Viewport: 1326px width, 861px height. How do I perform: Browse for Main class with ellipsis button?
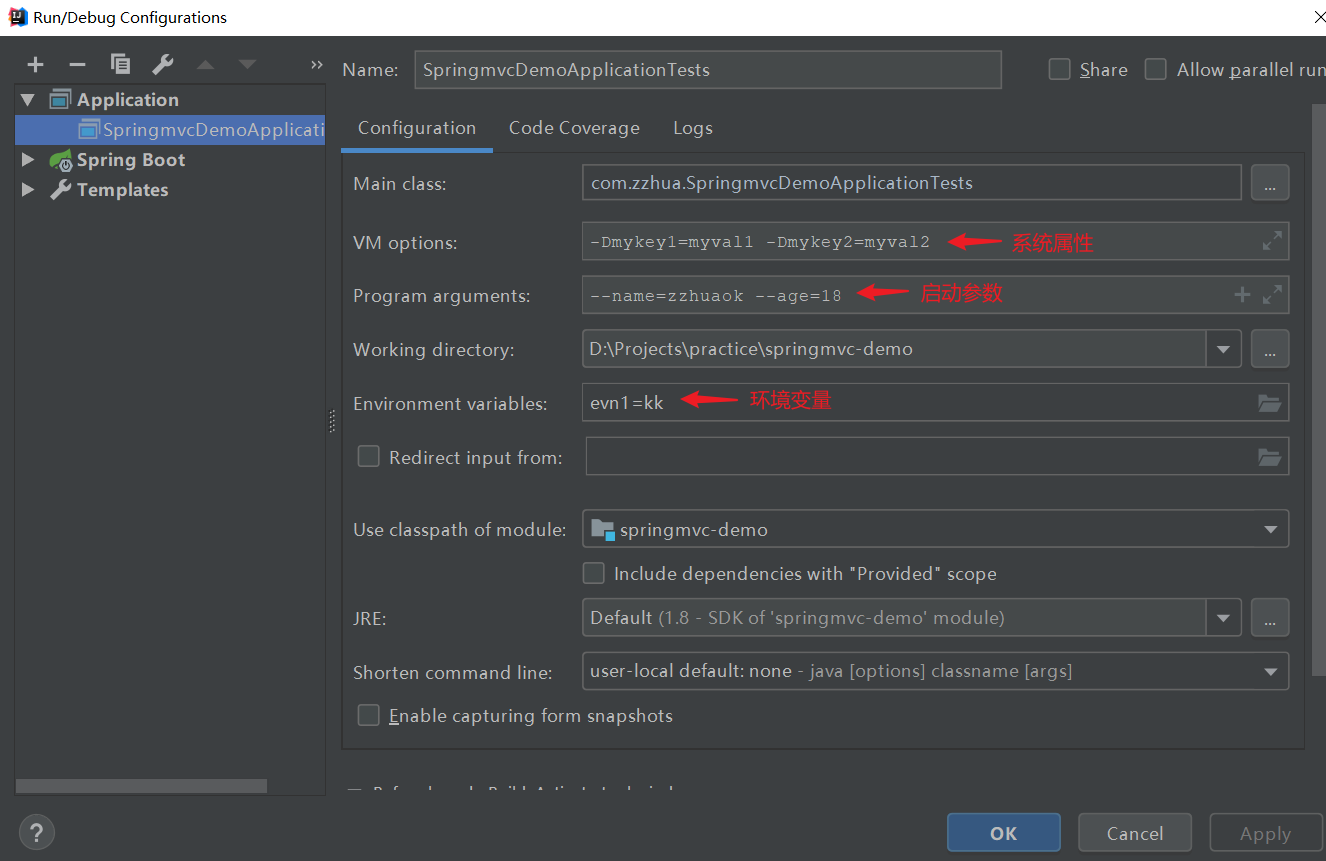(1270, 183)
